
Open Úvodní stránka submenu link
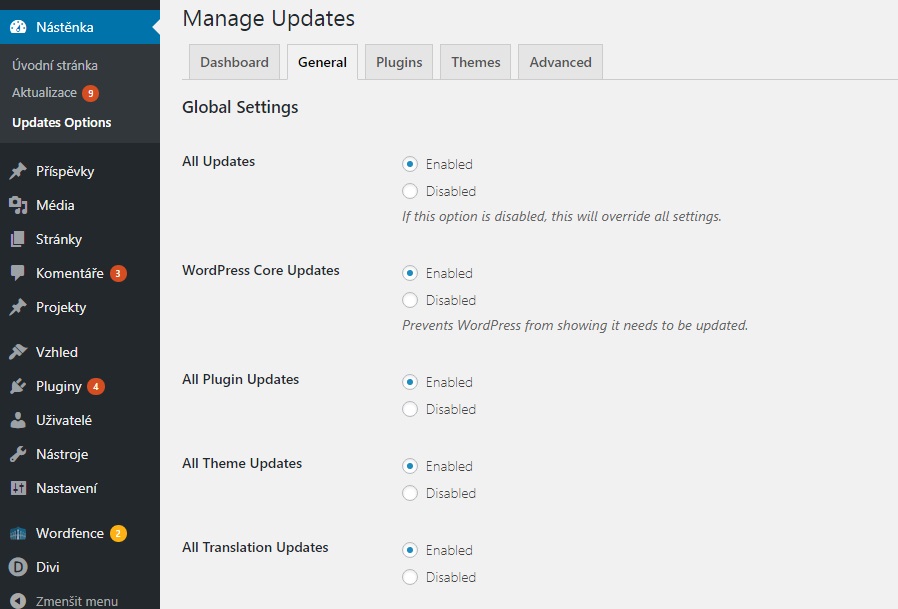pyautogui.click(x=55, y=65)
